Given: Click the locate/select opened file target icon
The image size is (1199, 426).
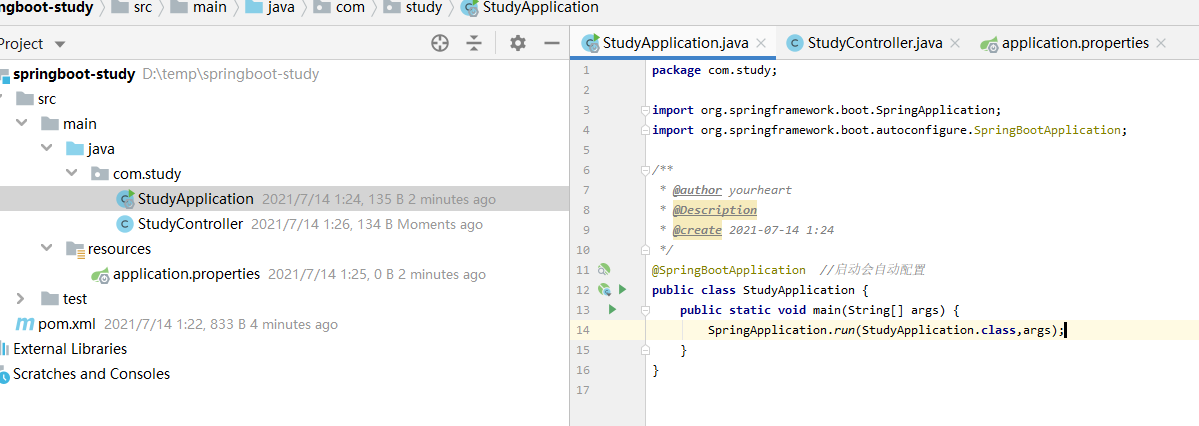Looking at the screenshot, I should [440, 44].
